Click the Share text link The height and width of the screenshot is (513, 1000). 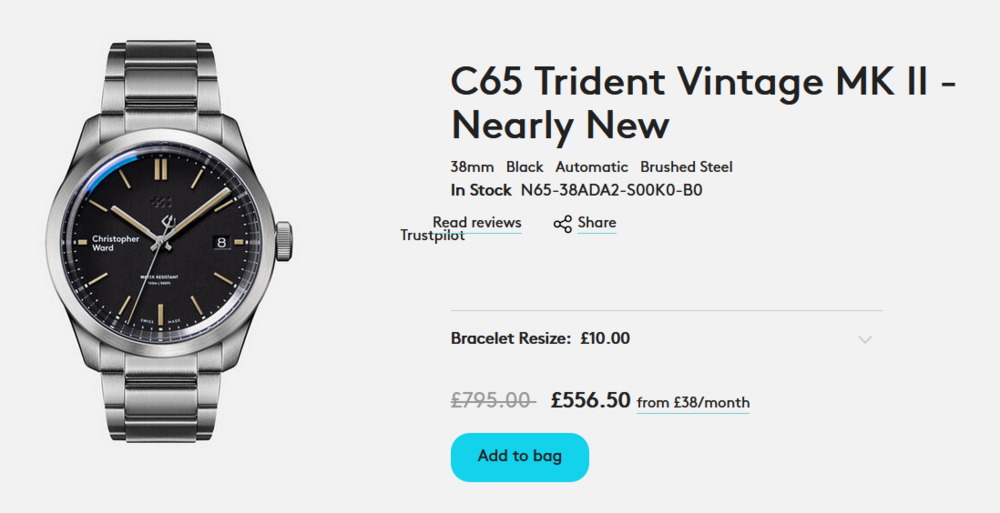(597, 223)
